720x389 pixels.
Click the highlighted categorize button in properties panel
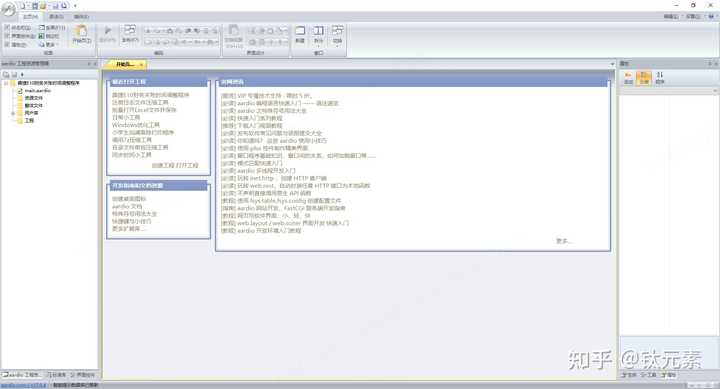(x=644, y=78)
